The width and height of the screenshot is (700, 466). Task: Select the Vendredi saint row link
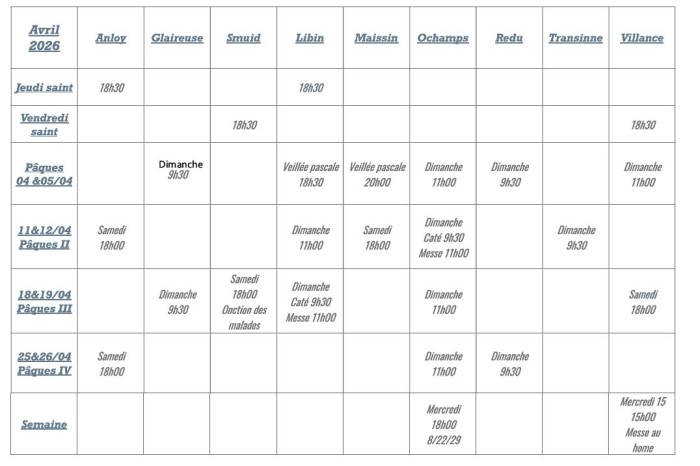click(x=43, y=124)
